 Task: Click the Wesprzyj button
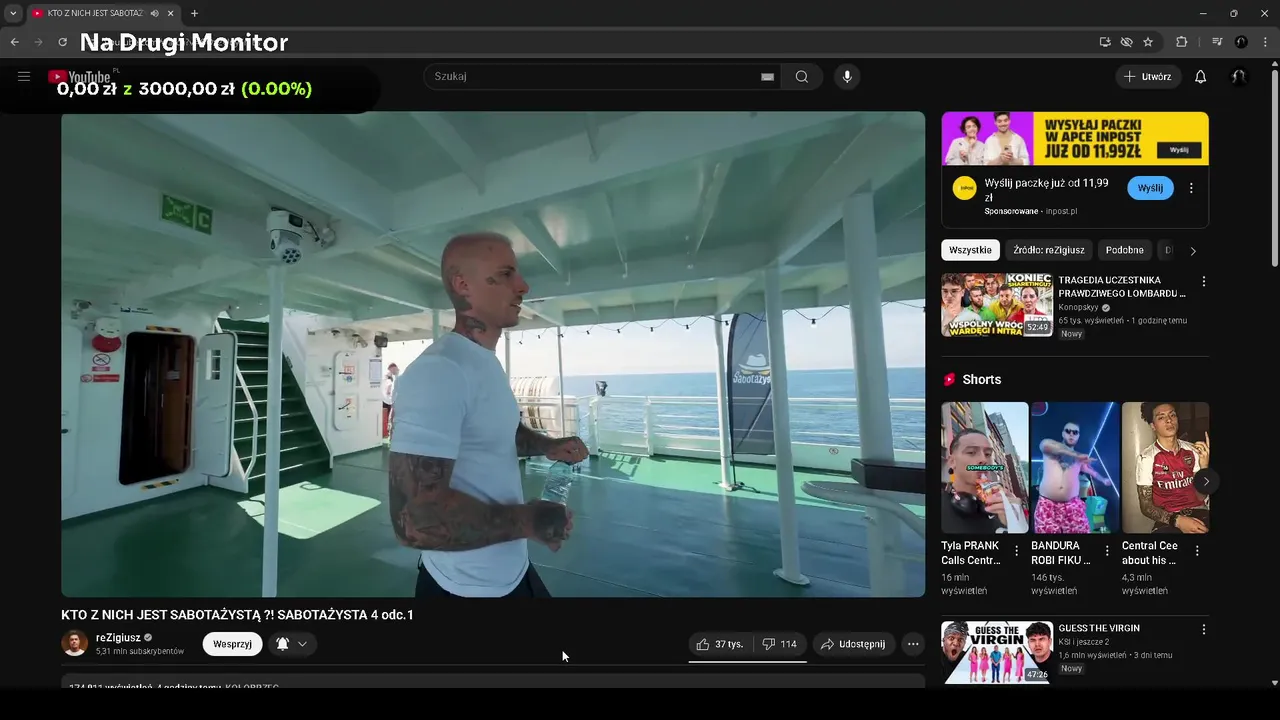[x=232, y=644]
